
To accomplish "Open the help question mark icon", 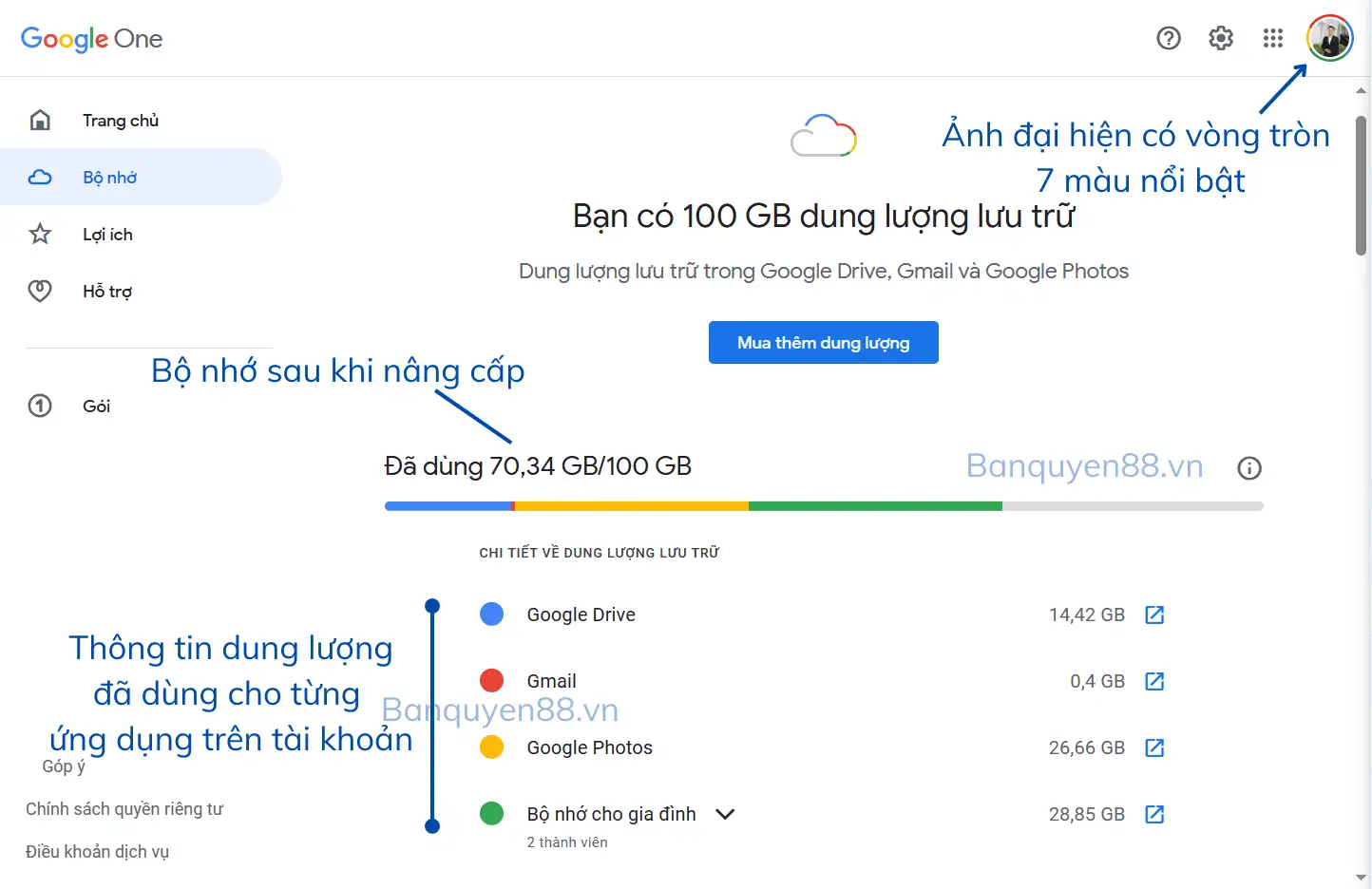I will coord(1168,38).
